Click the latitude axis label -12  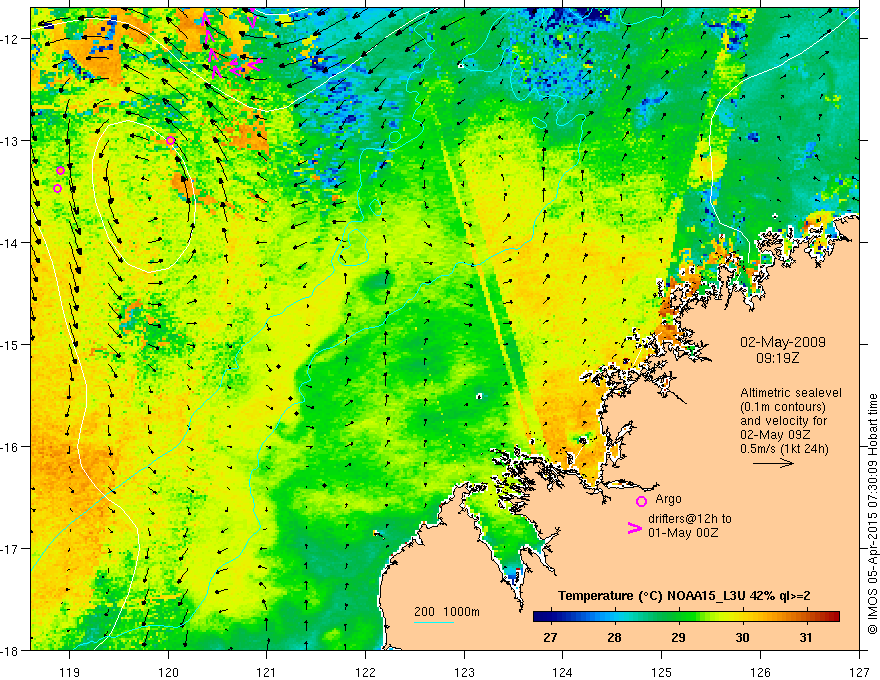click(10, 39)
